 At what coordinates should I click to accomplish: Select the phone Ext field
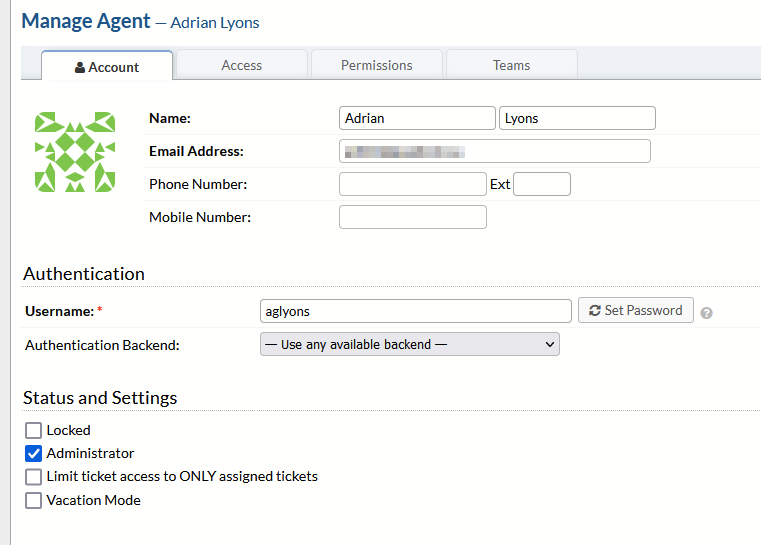[x=541, y=184]
